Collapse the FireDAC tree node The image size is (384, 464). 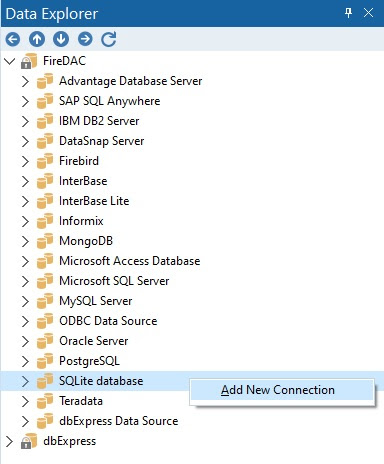pyautogui.click(x=10, y=61)
